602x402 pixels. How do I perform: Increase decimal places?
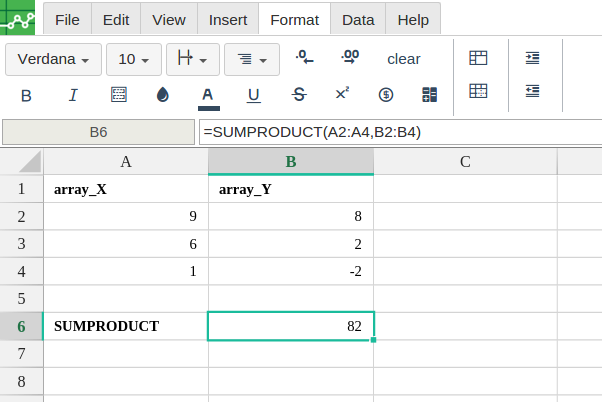[x=350, y=58]
